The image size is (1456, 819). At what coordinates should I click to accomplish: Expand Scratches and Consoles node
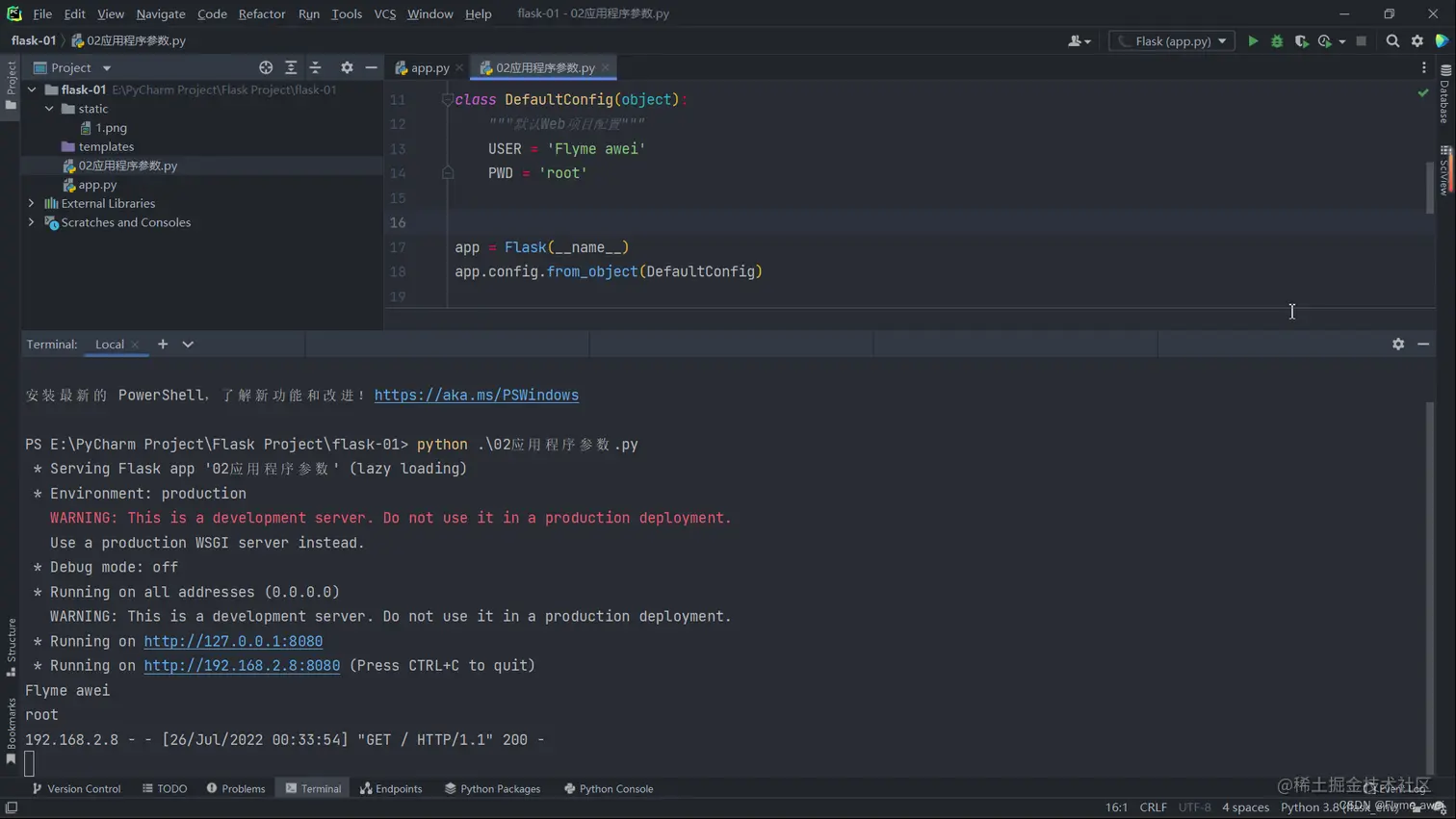coord(32,222)
